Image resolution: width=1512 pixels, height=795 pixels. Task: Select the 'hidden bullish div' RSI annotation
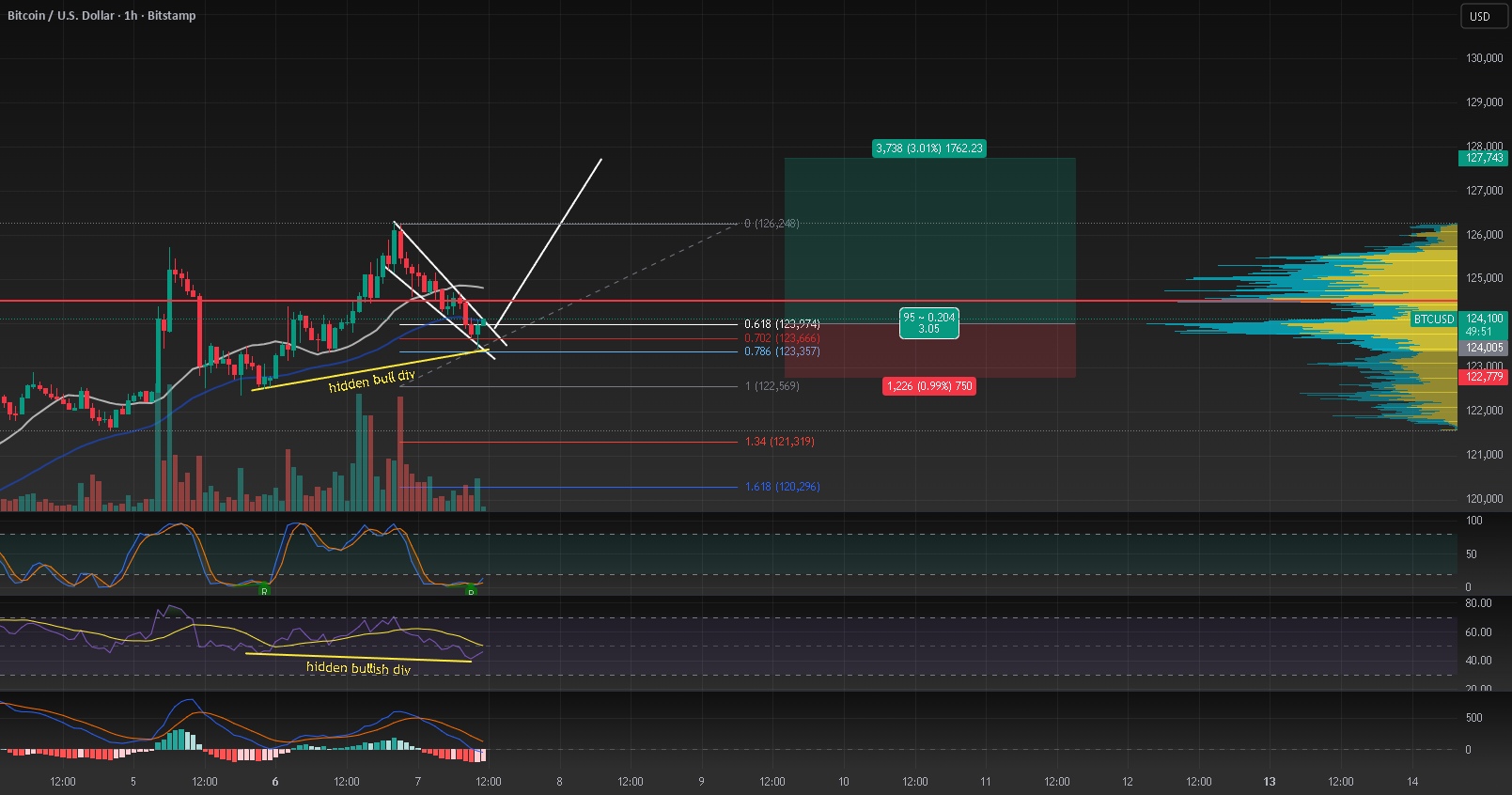click(358, 668)
